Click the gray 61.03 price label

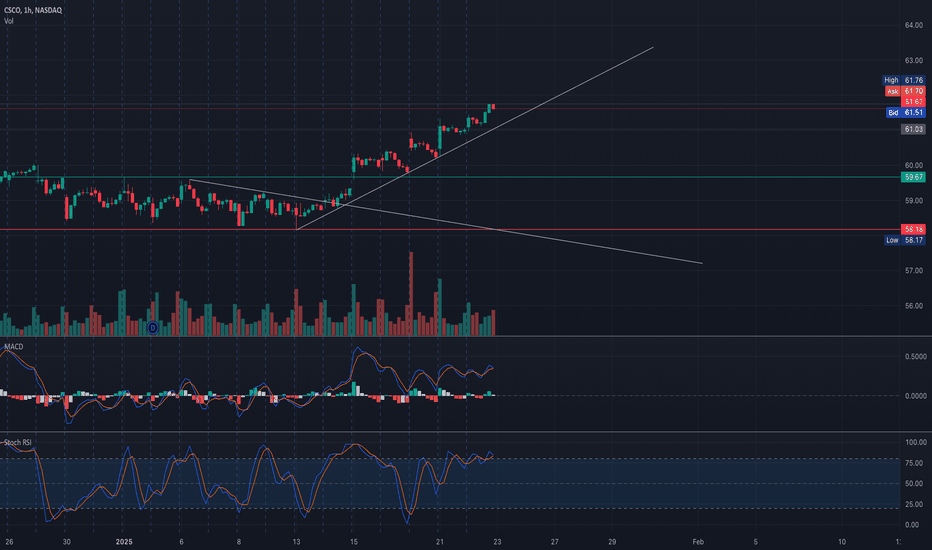pyautogui.click(x=913, y=129)
